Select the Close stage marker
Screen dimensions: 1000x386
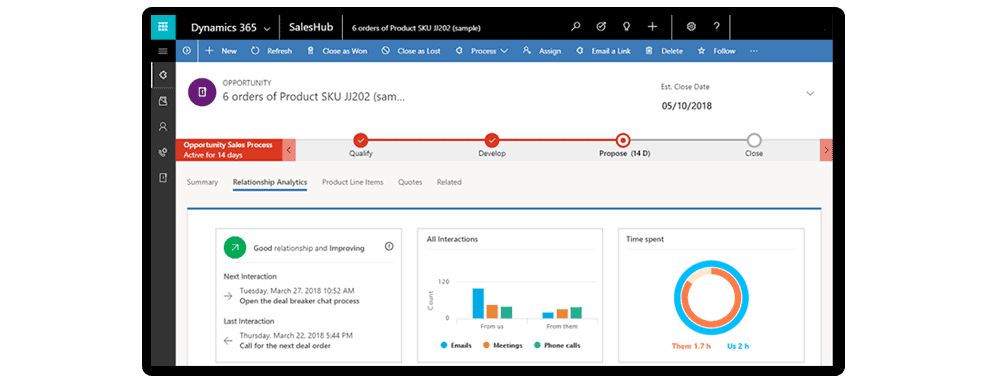(x=754, y=140)
